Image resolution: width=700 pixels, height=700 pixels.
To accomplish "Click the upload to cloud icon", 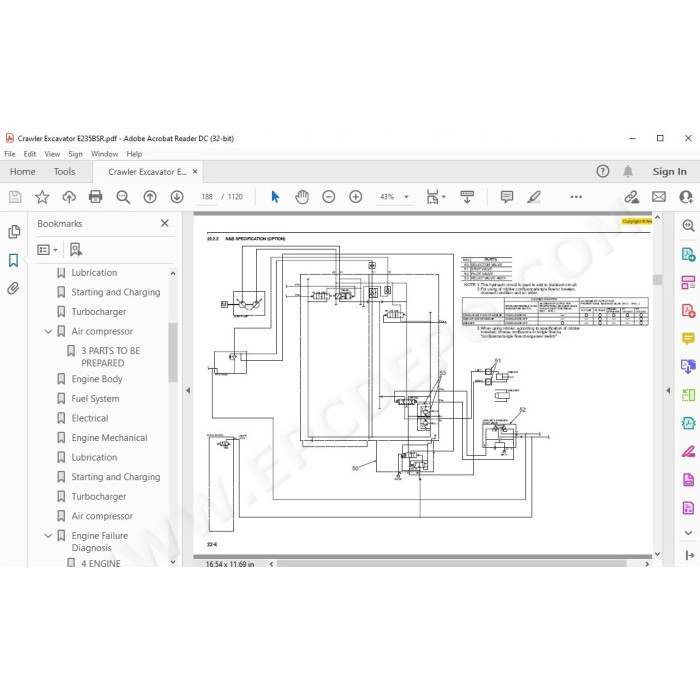I will tap(69, 197).
